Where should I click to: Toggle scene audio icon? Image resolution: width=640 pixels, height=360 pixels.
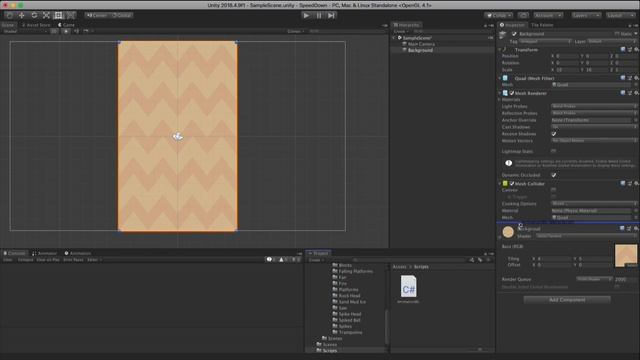76,31
